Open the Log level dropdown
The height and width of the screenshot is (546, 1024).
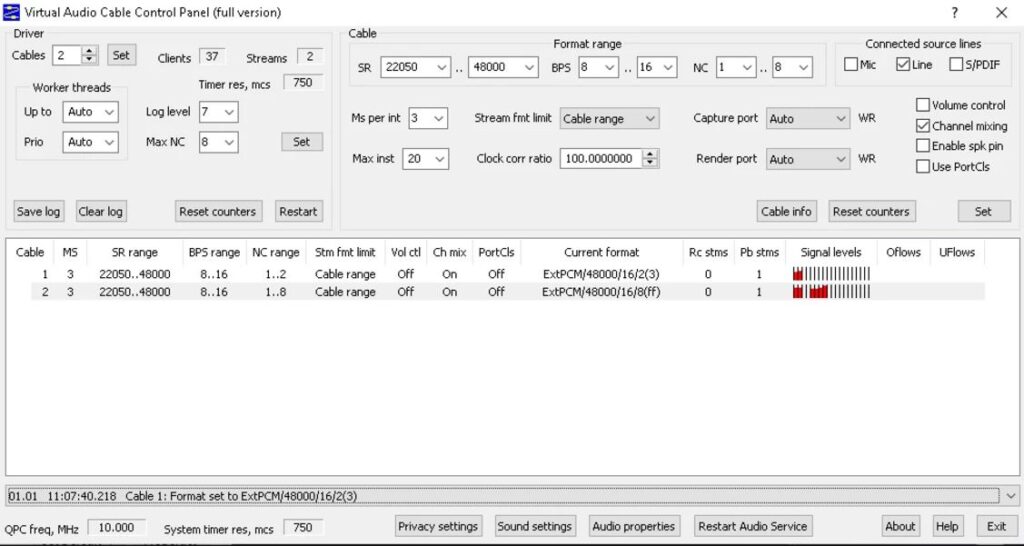tap(219, 112)
